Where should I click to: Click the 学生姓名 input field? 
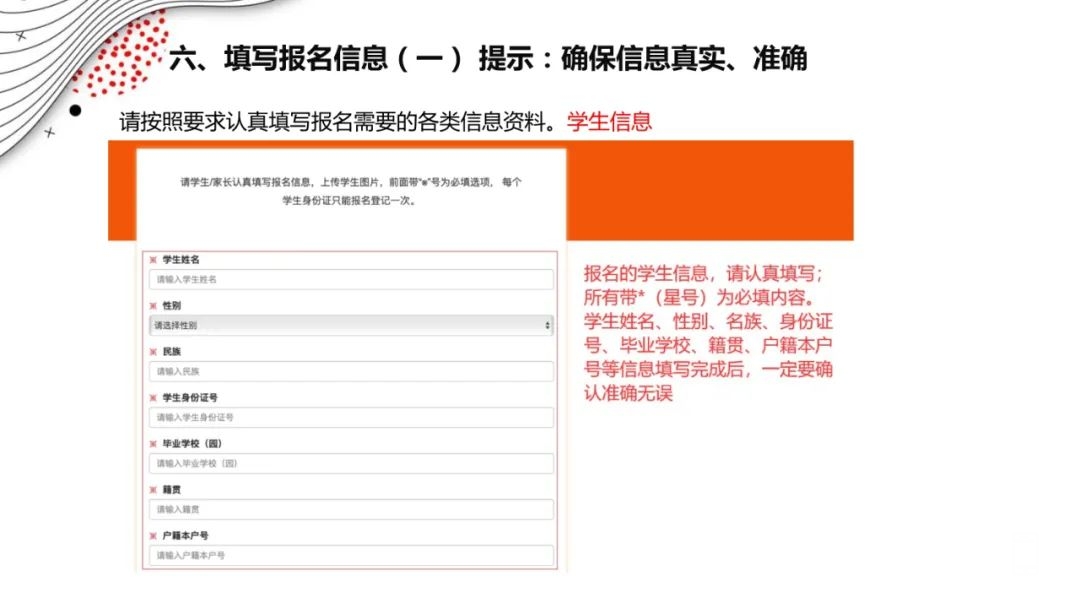350,280
